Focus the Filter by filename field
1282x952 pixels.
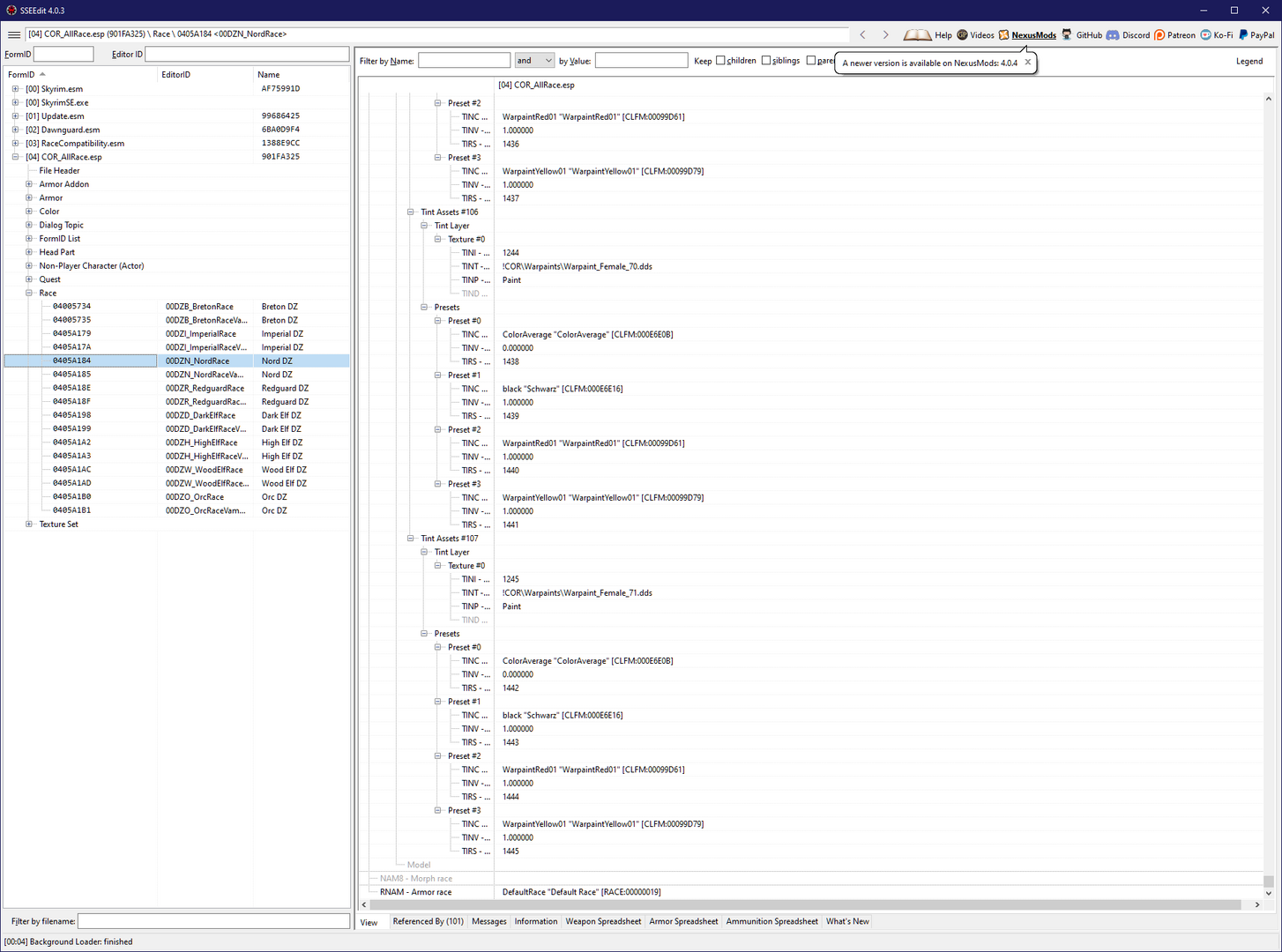tap(213, 921)
